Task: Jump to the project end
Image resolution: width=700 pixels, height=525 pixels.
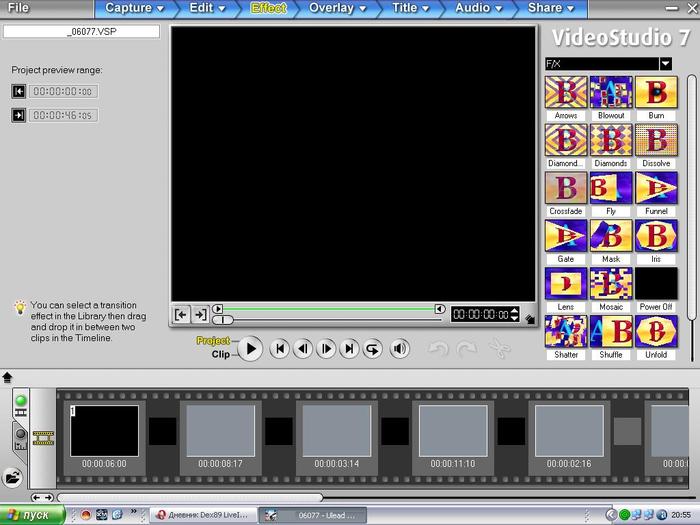Action: [x=350, y=349]
